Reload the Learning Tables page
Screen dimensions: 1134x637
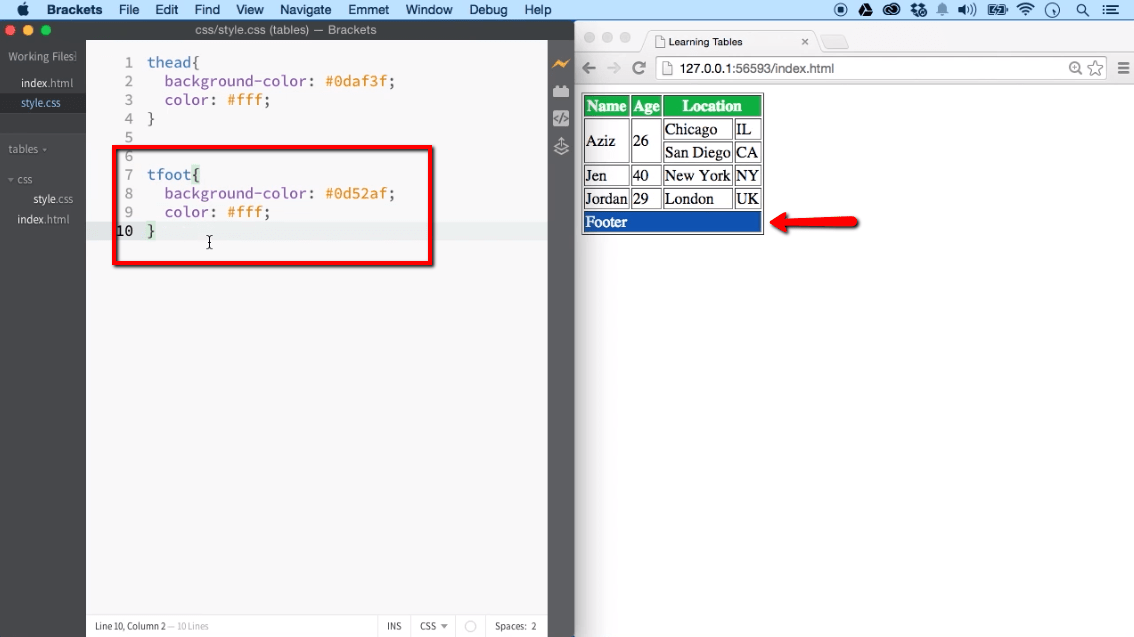(639, 68)
